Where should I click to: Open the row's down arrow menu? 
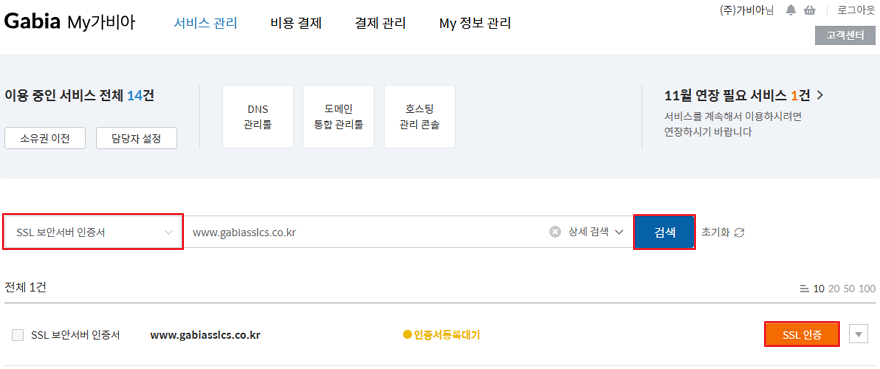point(858,335)
